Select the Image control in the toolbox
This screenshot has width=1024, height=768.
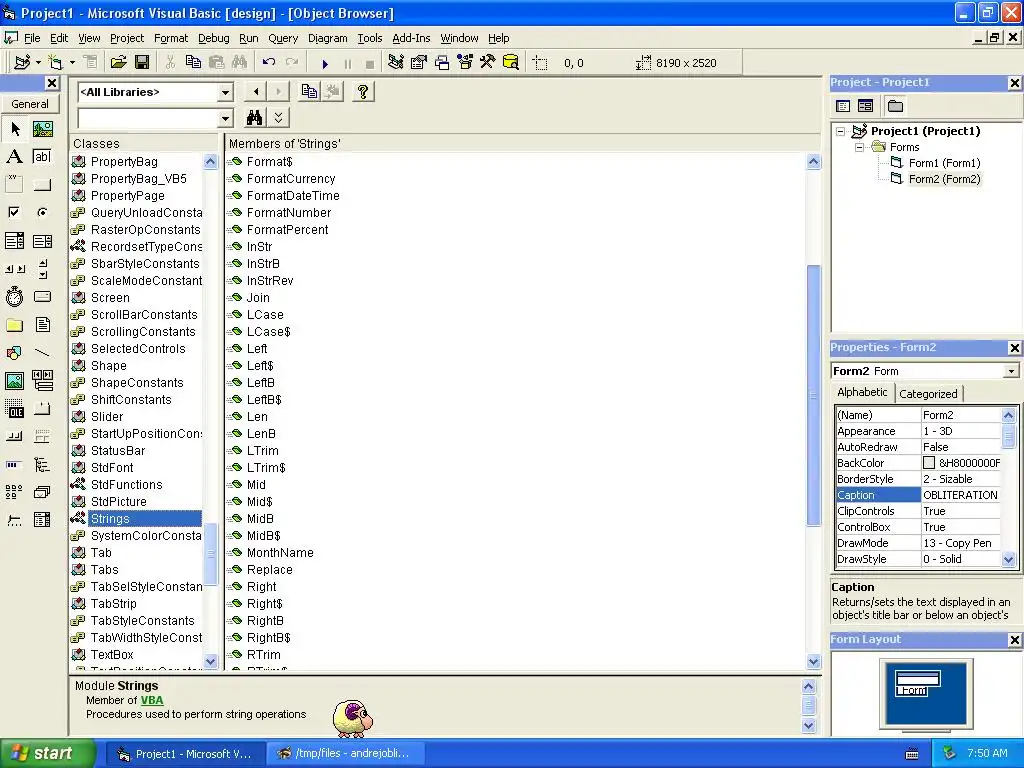14,381
